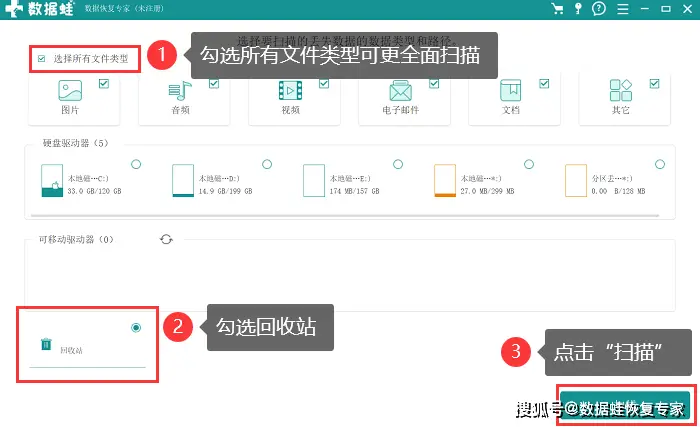Select the C: drive radio button
This screenshot has width=700, height=427.
136,164
